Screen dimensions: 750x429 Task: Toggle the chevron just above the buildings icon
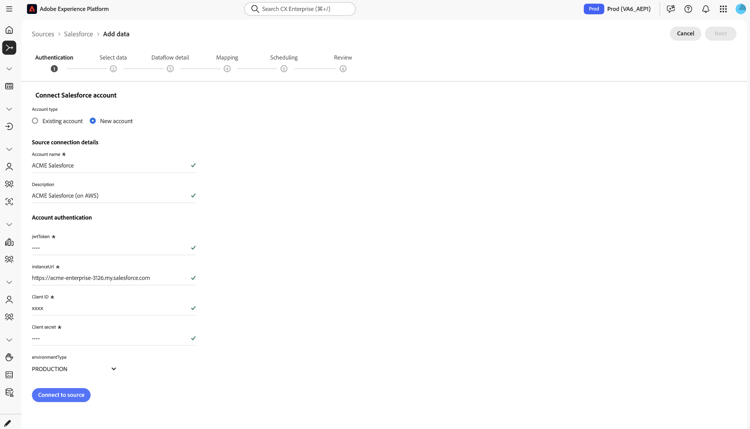click(9, 224)
